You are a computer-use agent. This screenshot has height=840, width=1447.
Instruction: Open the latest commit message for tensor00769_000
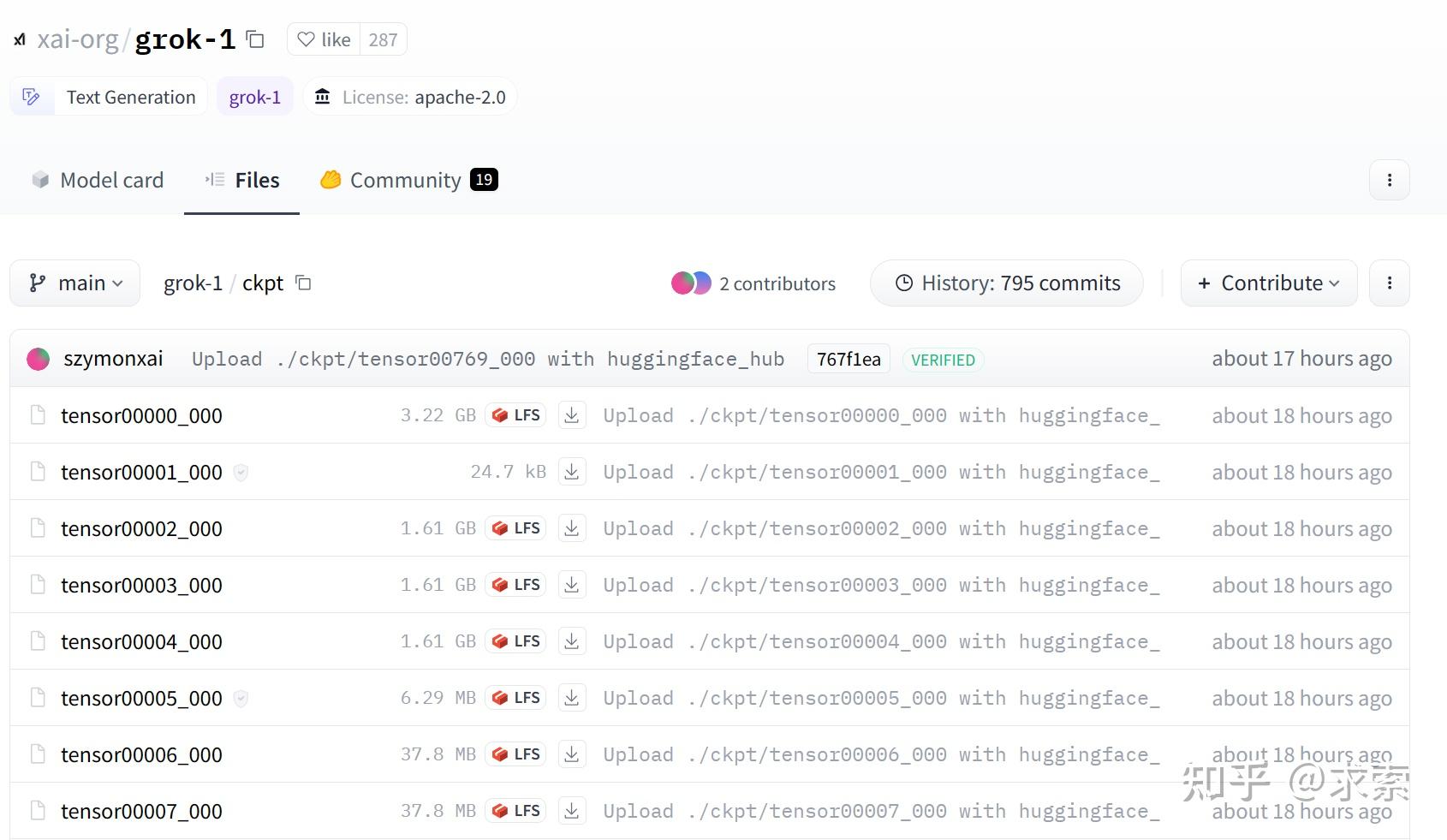[x=488, y=359]
